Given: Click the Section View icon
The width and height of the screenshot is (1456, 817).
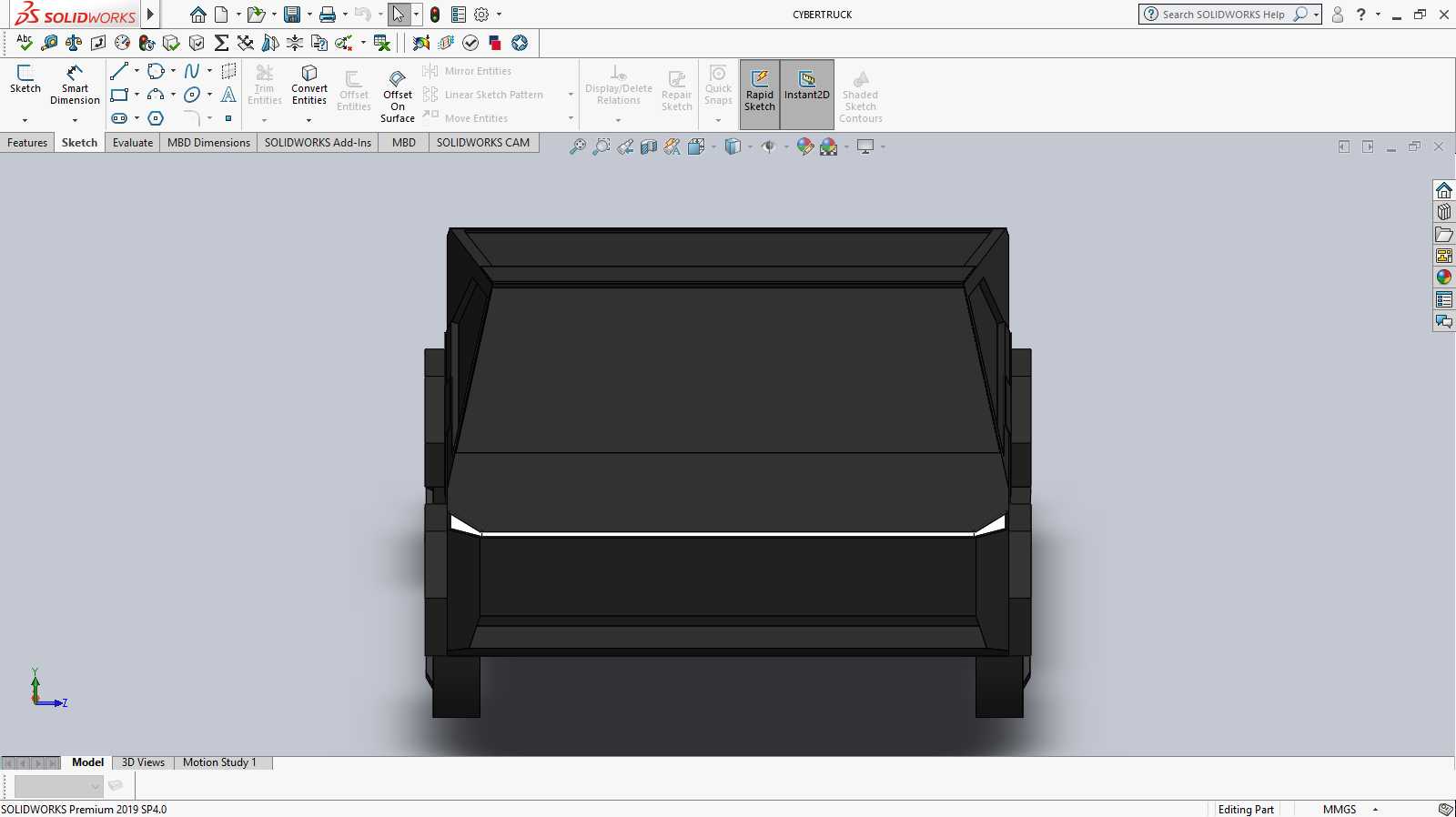Looking at the screenshot, I should coord(649,146).
